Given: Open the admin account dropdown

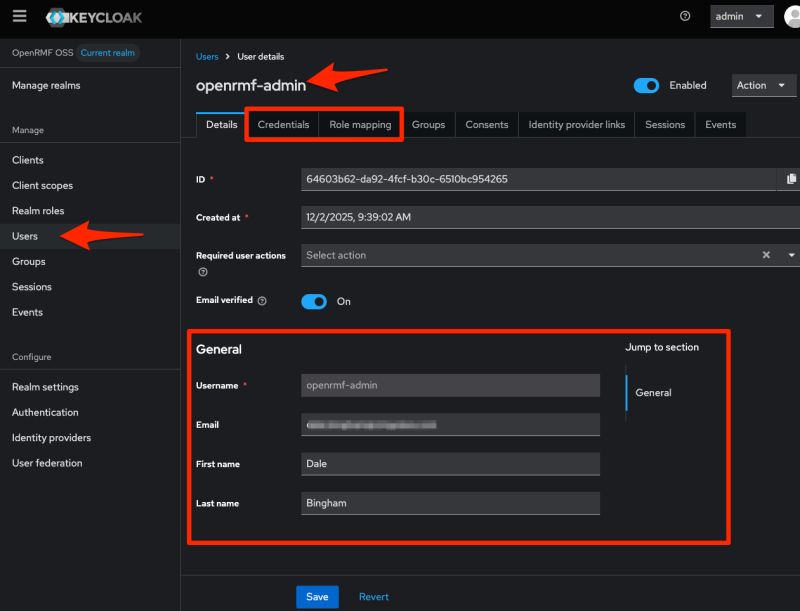Looking at the screenshot, I should click(x=741, y=16).
